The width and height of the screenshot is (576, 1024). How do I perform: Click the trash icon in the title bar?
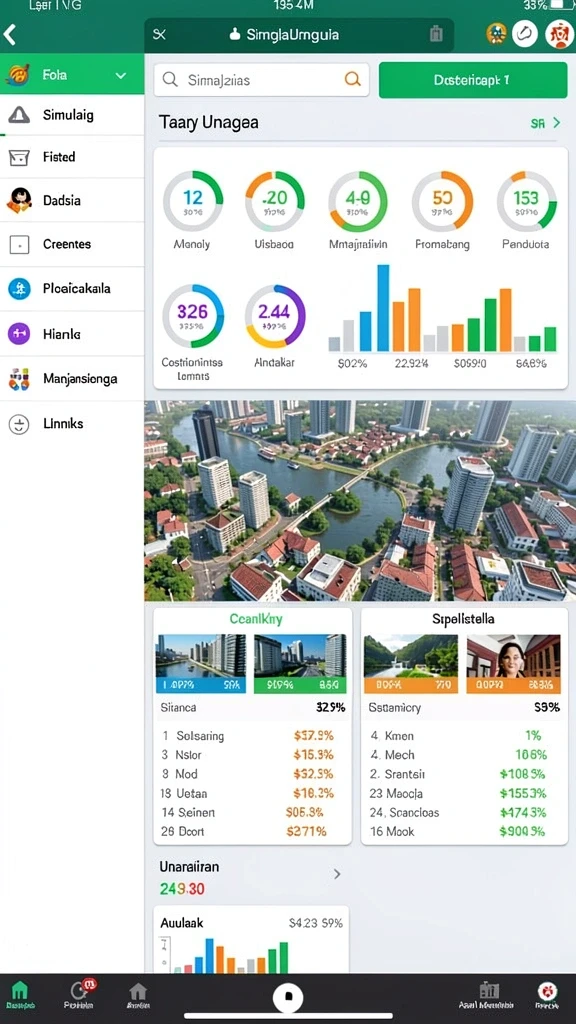pyautogui.click(x=436, y=34)
